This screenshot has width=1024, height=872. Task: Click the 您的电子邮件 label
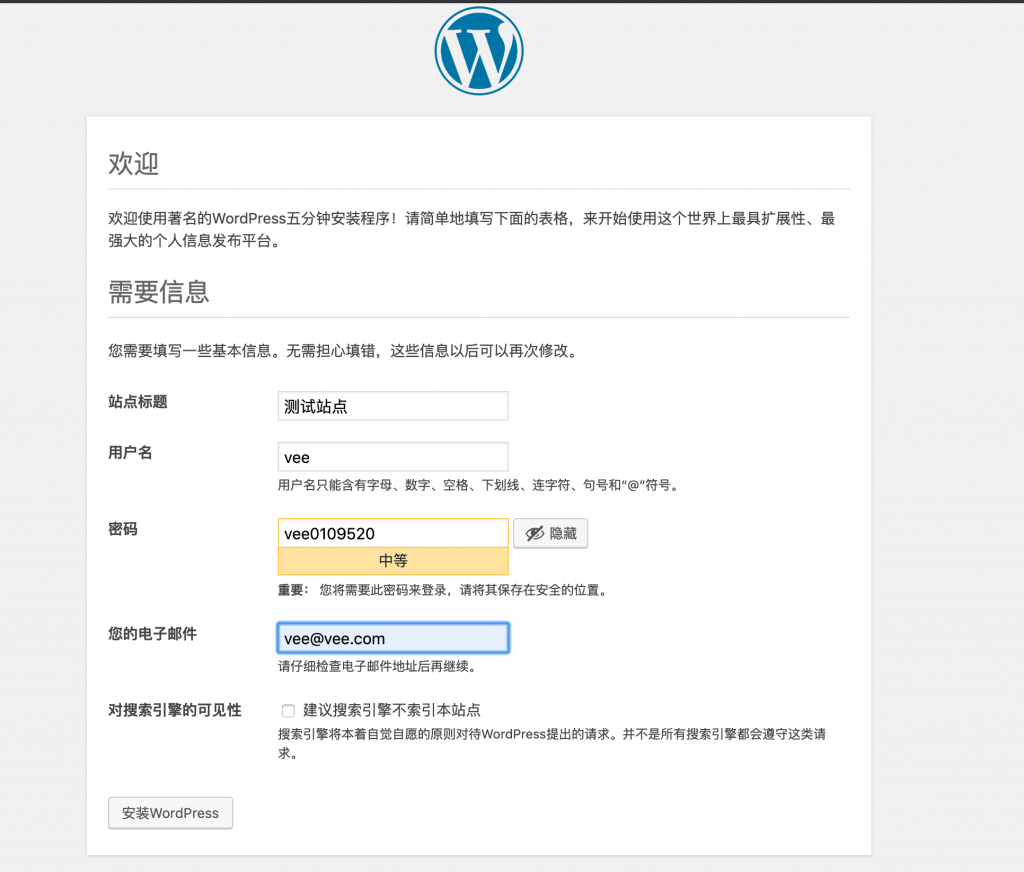pos(153,634)
